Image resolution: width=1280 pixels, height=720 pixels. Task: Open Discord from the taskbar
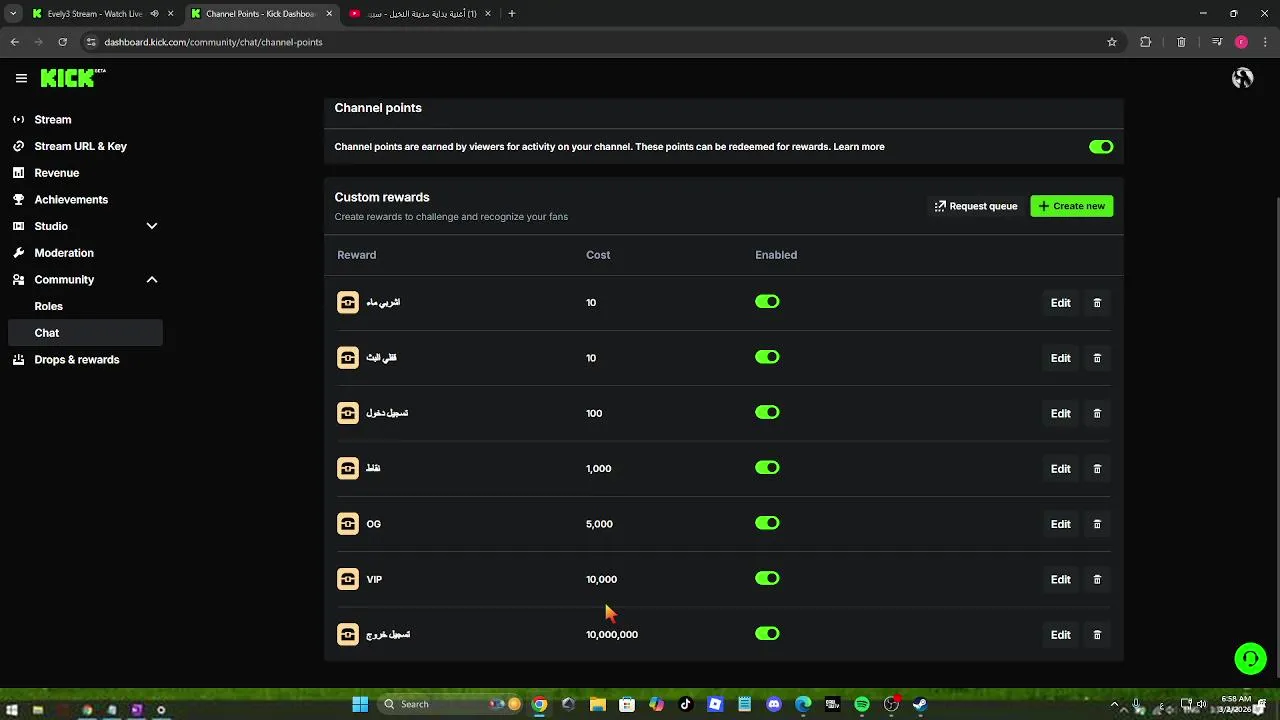774,704
